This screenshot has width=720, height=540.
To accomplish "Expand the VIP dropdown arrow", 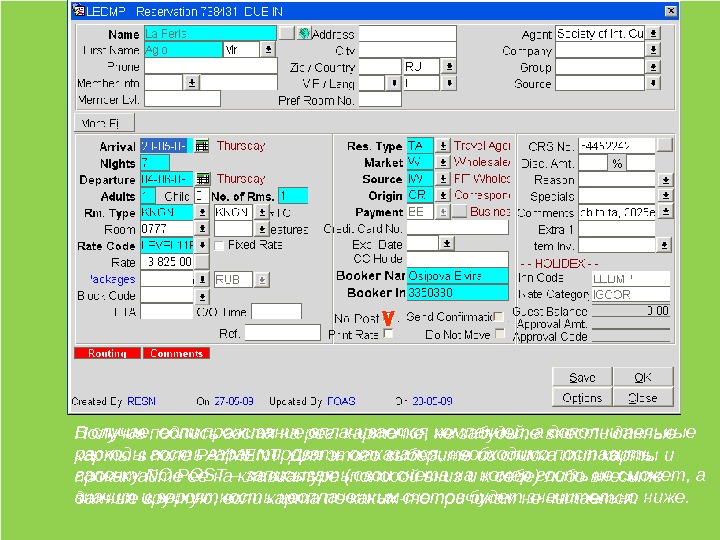I will (x=394, y=83).
